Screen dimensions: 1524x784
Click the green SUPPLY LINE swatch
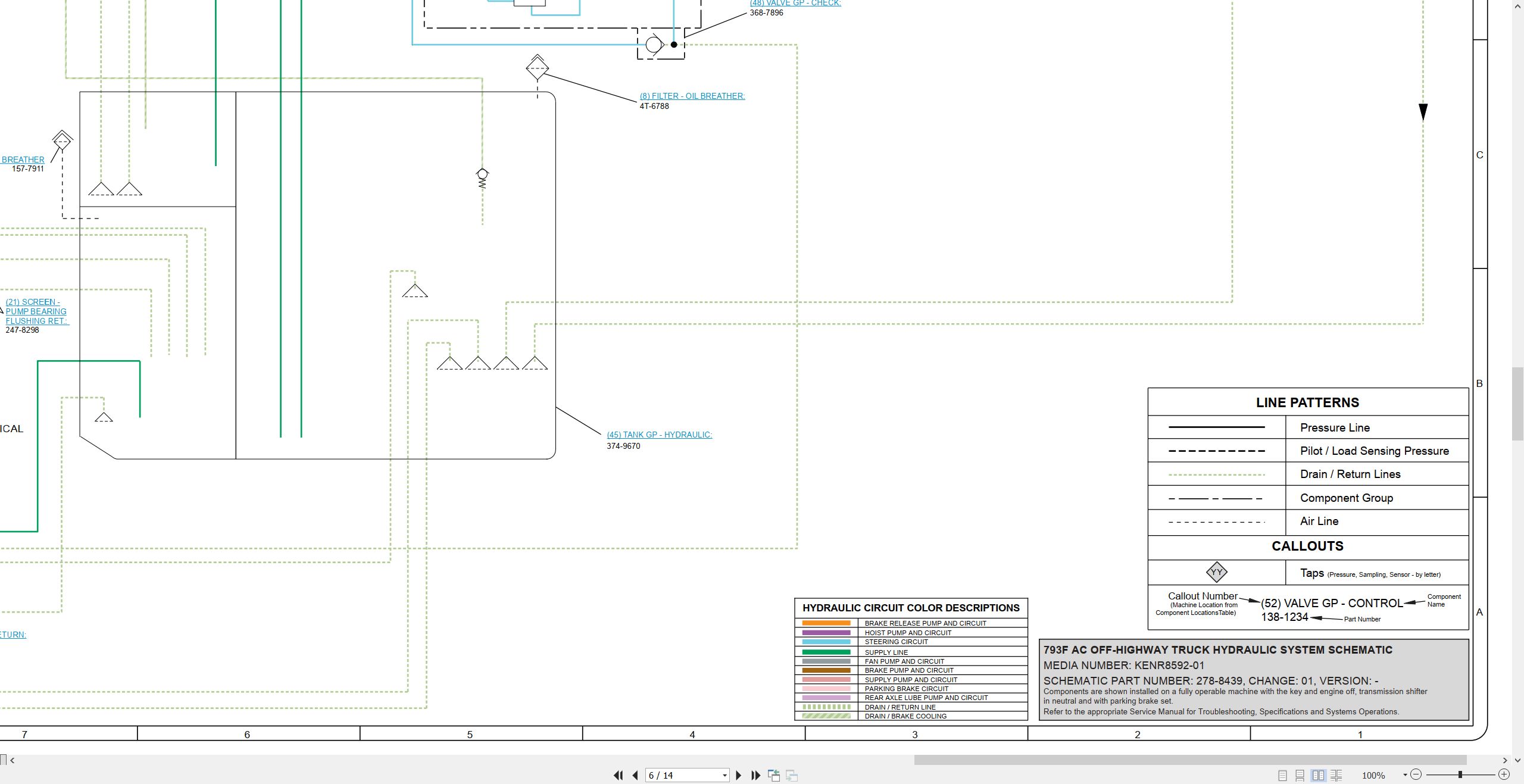click(826, 652)
